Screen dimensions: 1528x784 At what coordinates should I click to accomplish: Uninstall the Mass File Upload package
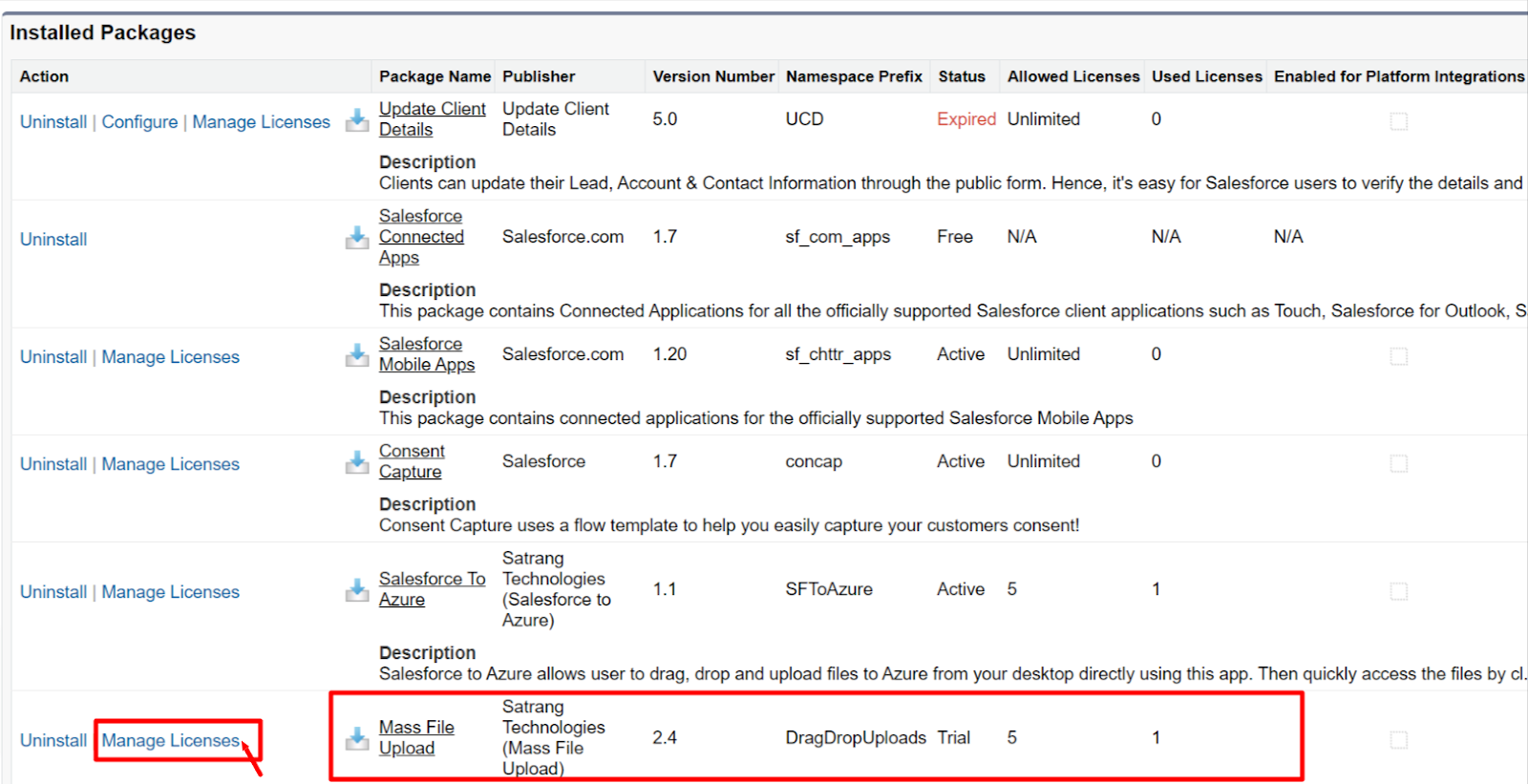53,741
